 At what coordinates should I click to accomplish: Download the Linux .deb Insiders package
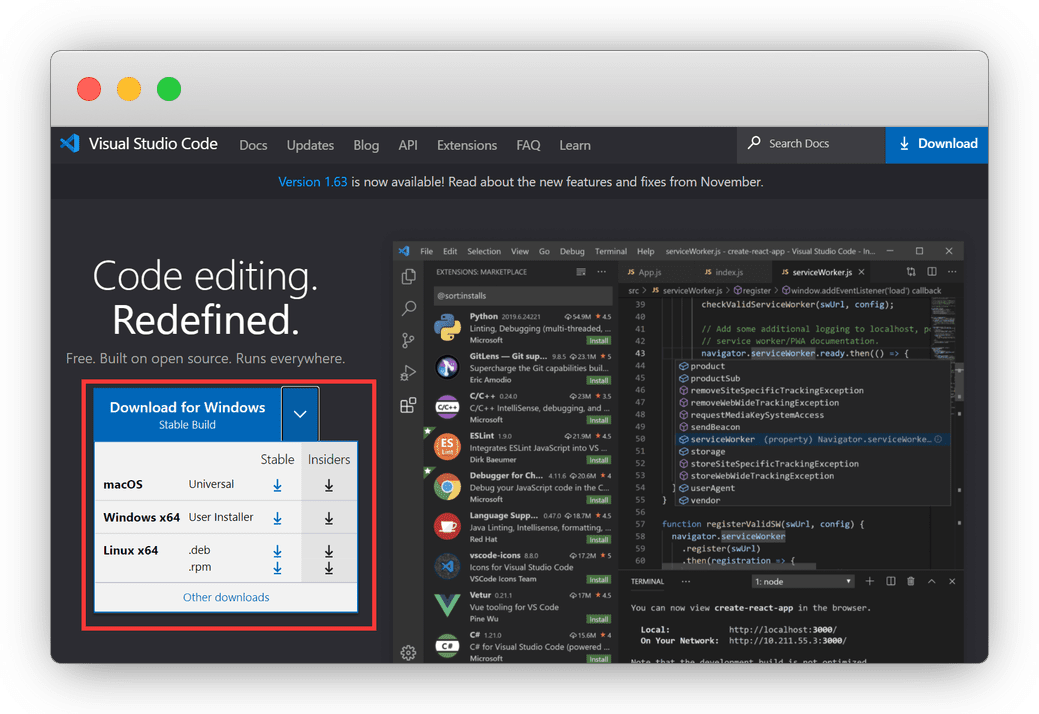click(329, 550)
